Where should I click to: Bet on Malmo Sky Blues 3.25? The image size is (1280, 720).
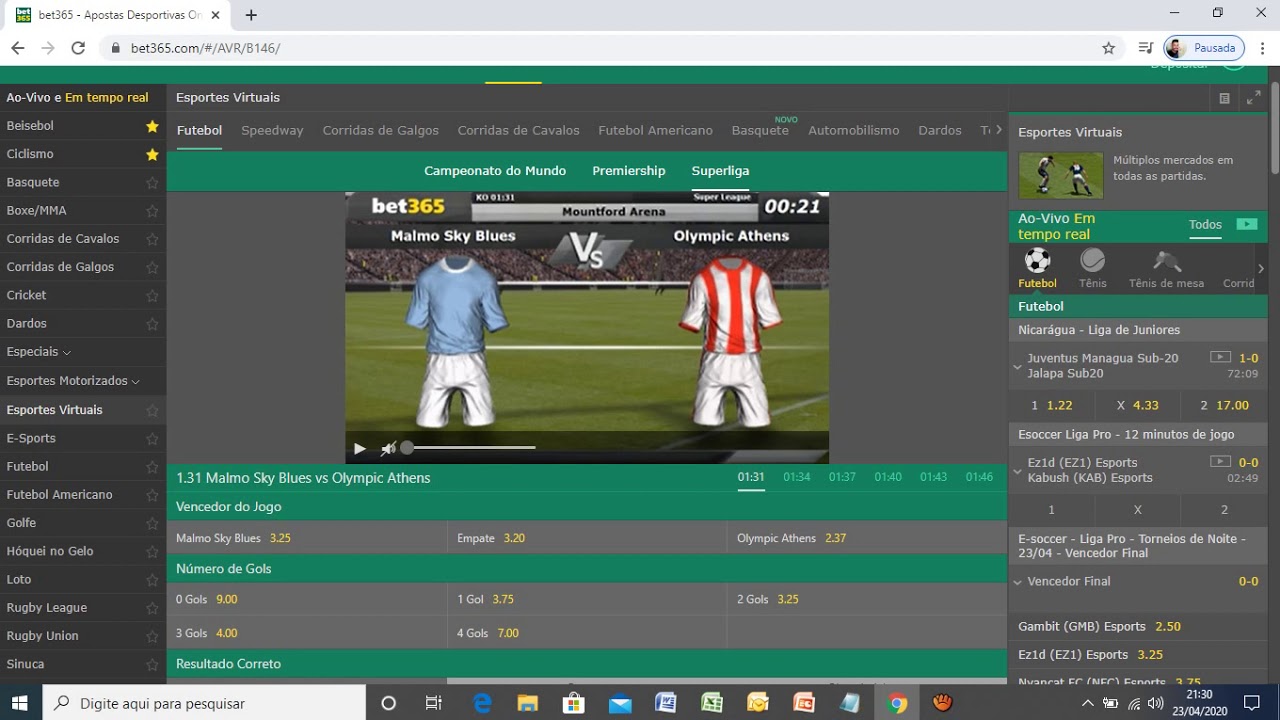tap(307, 538)
